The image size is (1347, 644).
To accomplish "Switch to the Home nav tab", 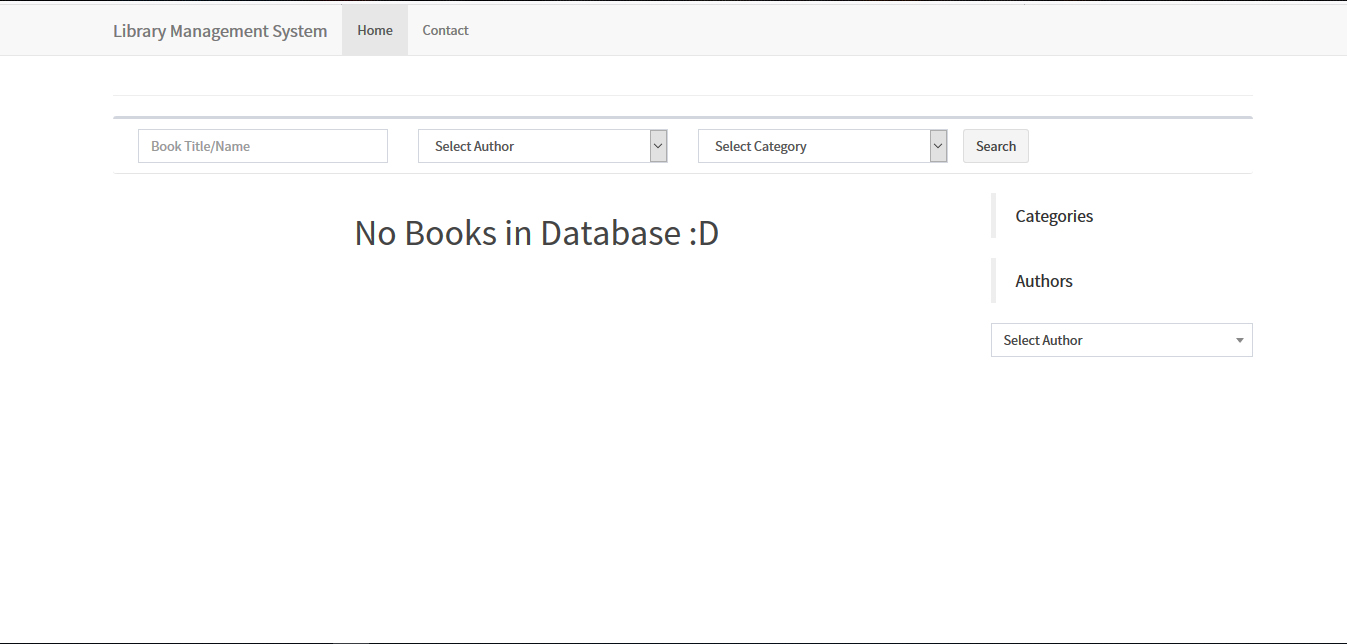I will (x=375, y=30).
